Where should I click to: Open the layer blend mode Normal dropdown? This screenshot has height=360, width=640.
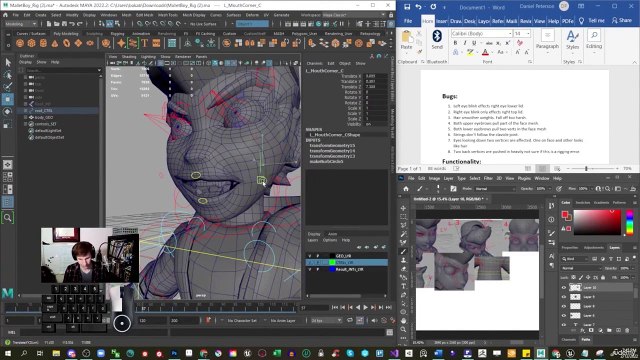pos(581,268)
